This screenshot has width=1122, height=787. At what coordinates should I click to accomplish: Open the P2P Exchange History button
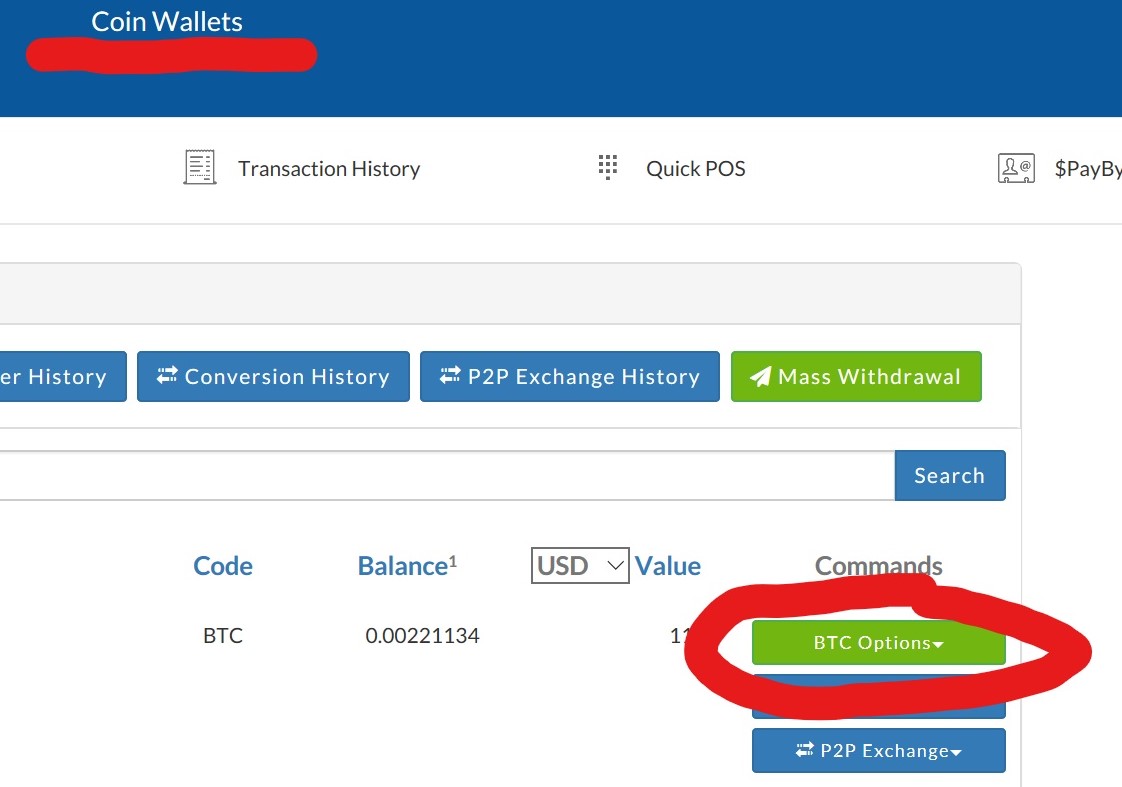[570, 376]
